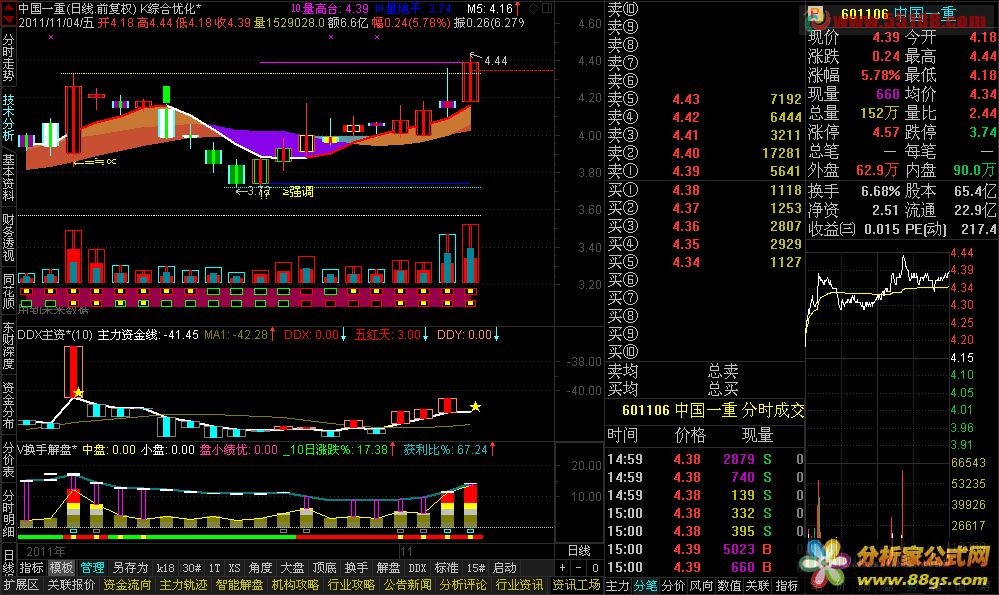Click the K综合优化* indicator title
This screenshot has height=595, width=999.
(x=170, y=9)
